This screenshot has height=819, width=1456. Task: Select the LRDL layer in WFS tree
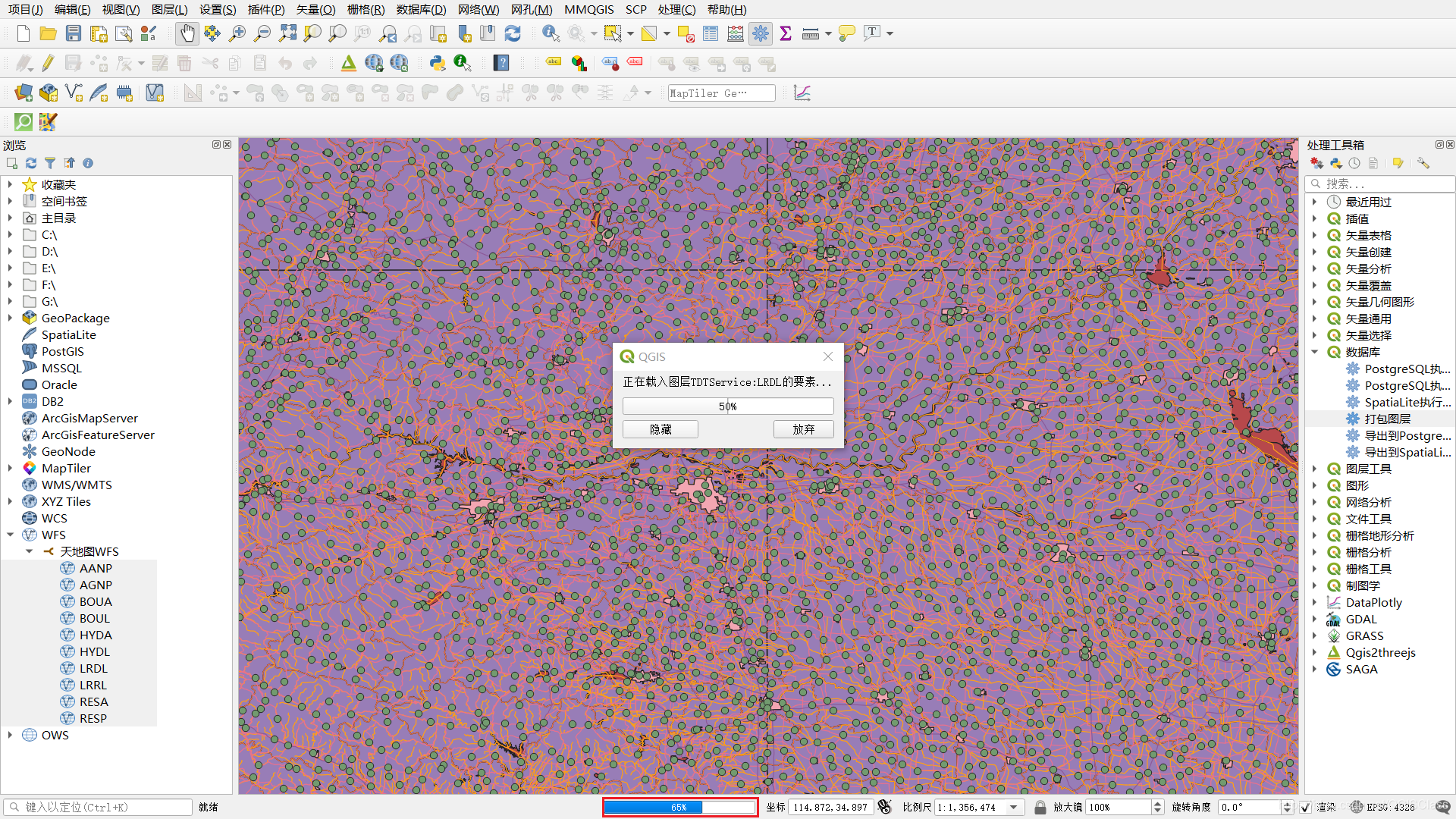[x=93, y=668]
